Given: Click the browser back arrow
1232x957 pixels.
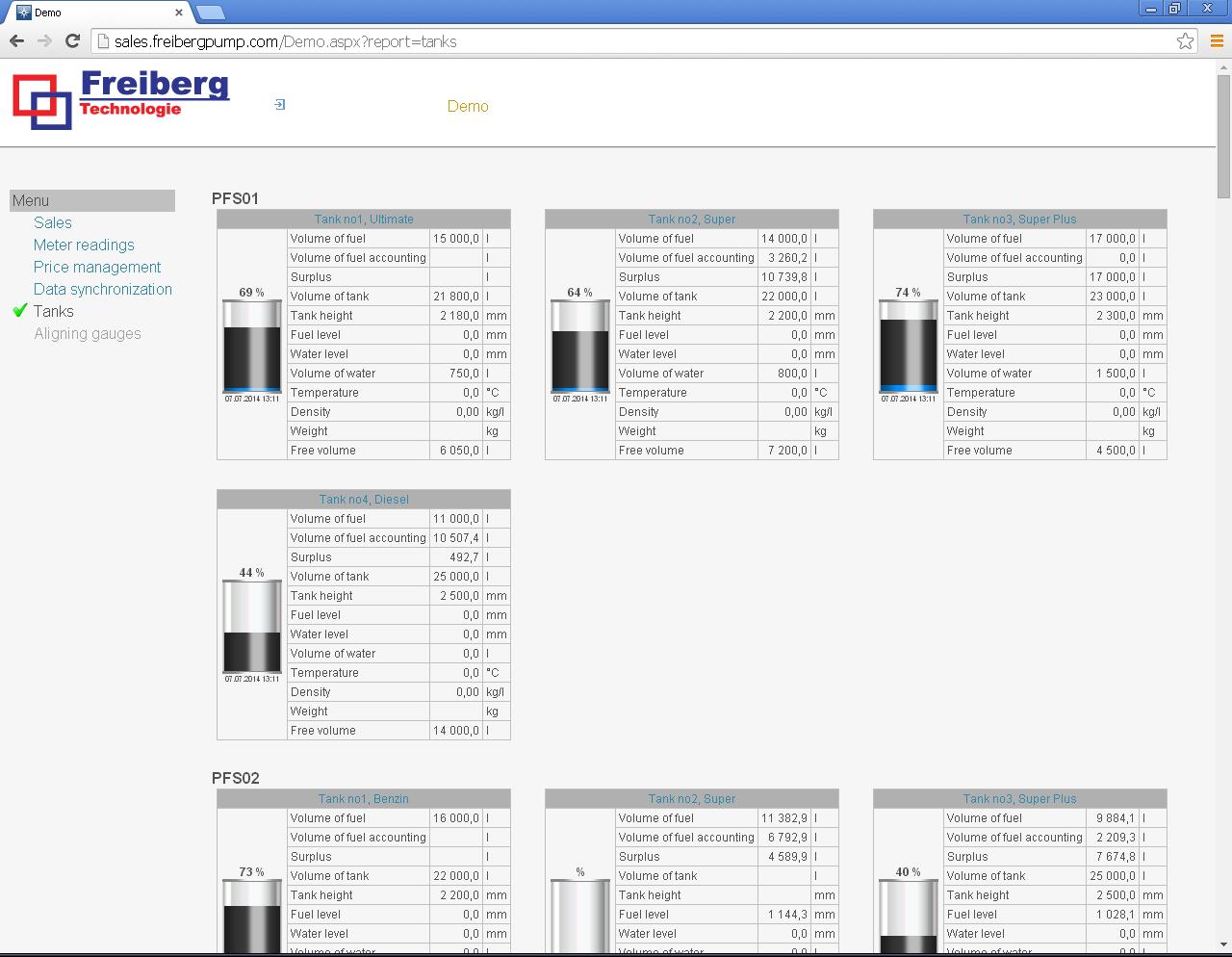Looking at the screenshot, I should click(x=16, y=41).
